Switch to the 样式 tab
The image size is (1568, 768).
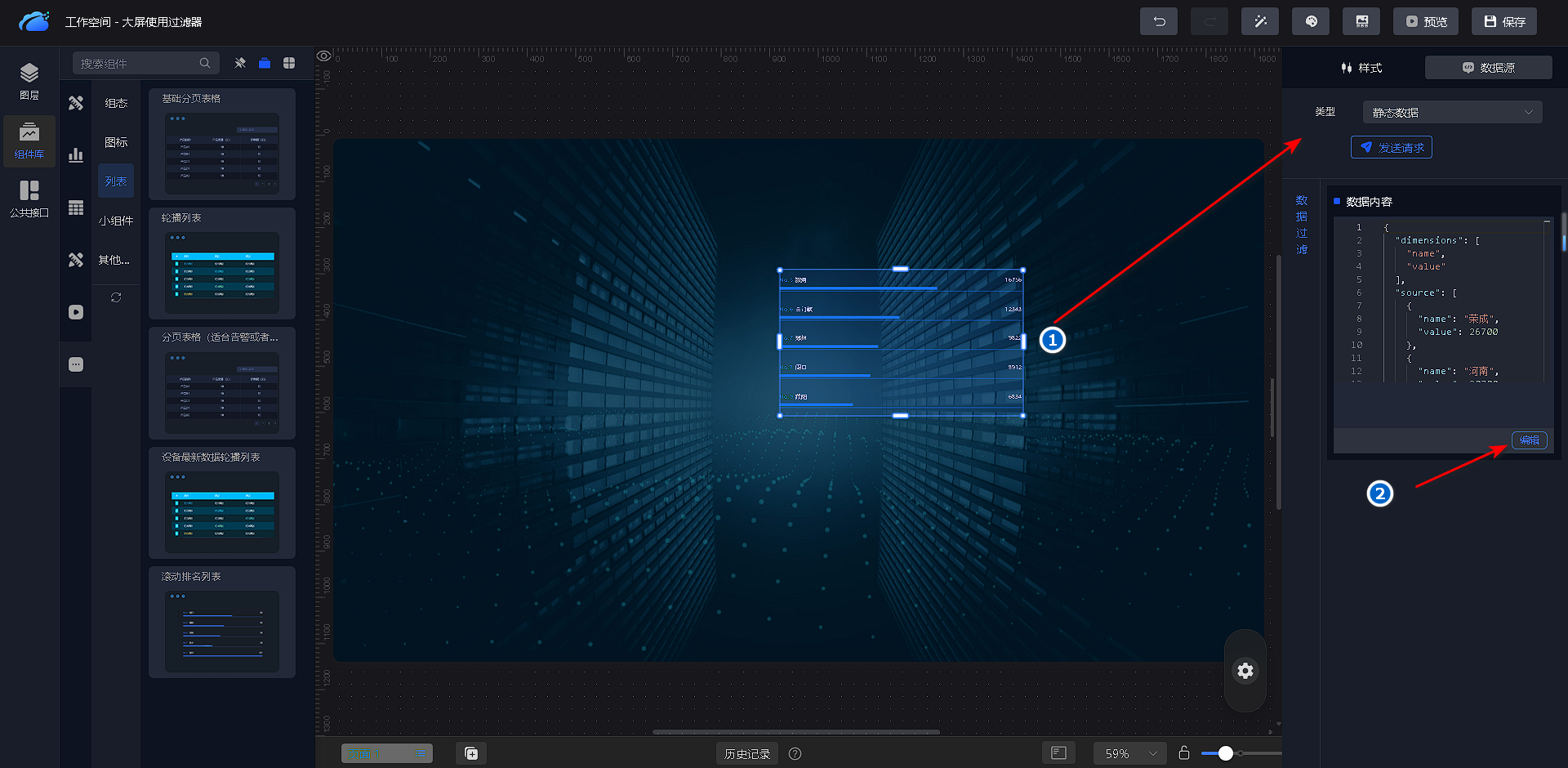[x=1361, y=68]
